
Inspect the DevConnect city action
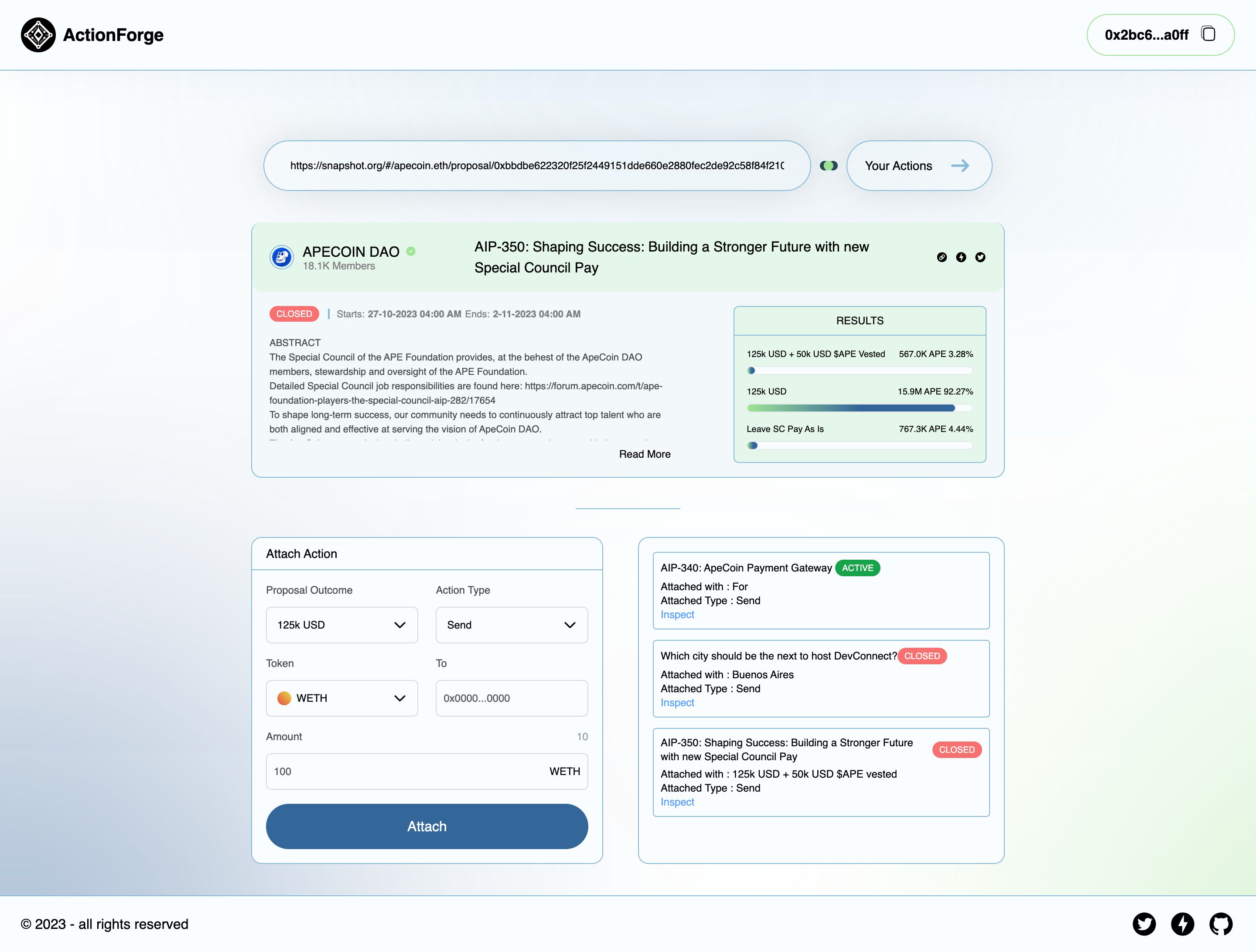click(677, 703)
